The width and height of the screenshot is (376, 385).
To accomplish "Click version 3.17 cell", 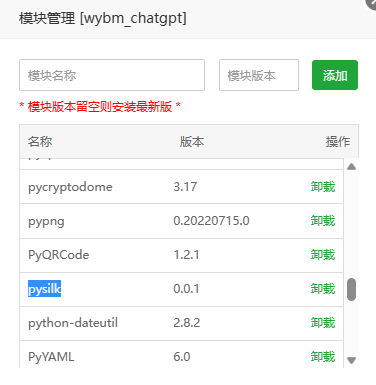I will coord(185,187).
